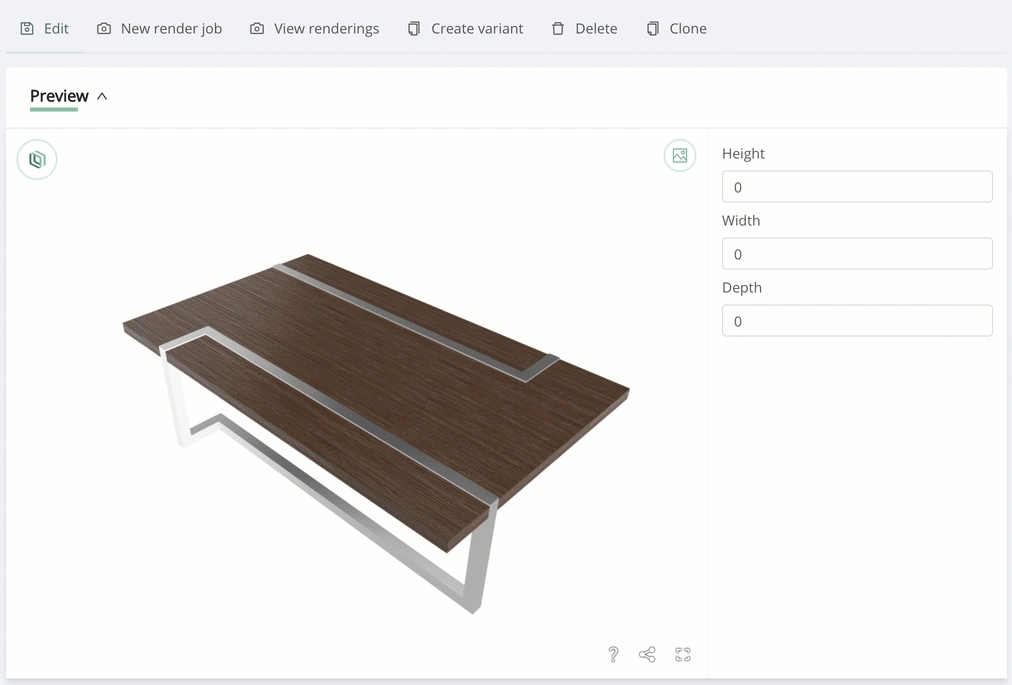Click the camera icon for New render job

[x=104, y=29]
